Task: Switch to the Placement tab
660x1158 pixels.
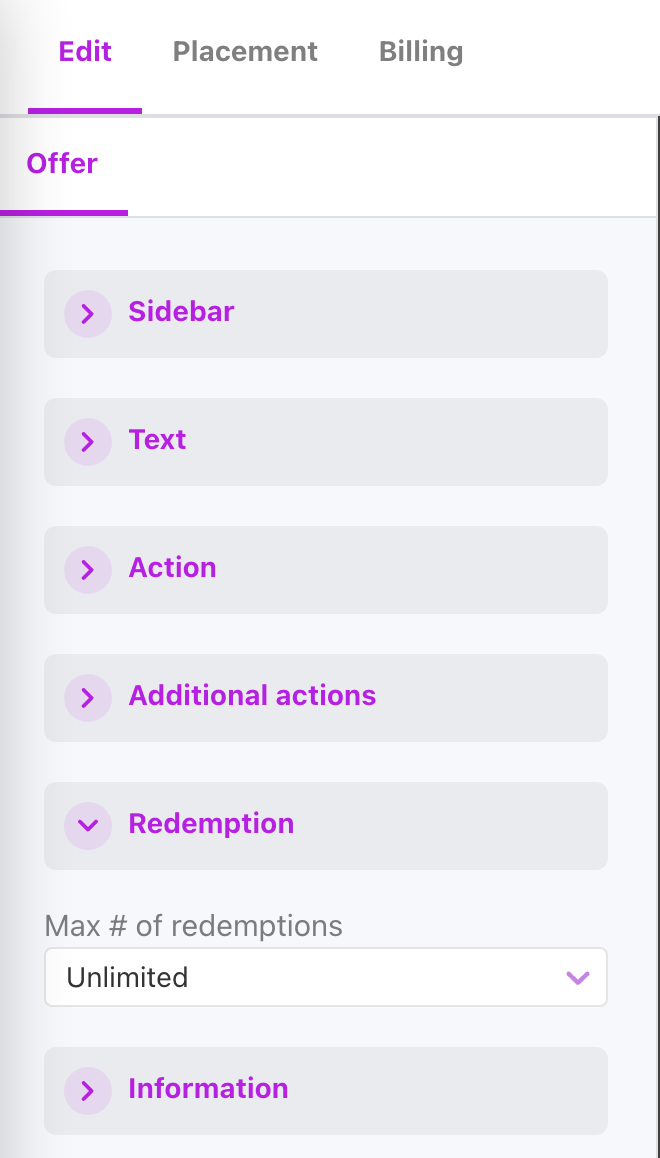Action: 245,51
